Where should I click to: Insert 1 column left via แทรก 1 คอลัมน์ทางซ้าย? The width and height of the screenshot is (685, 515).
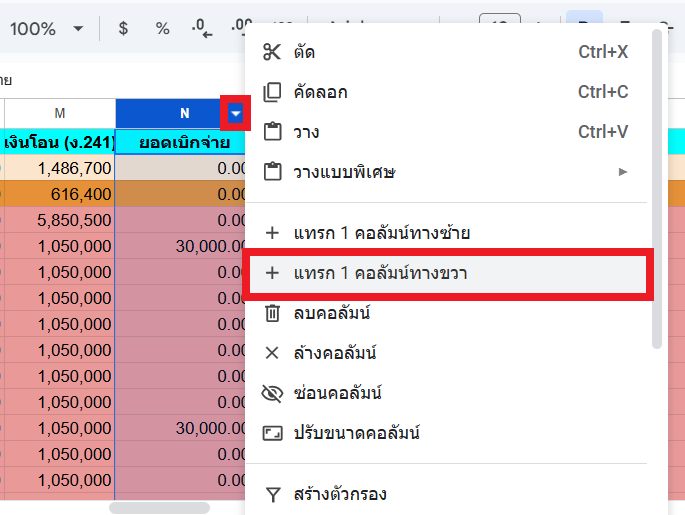click(x=446, y=233)
